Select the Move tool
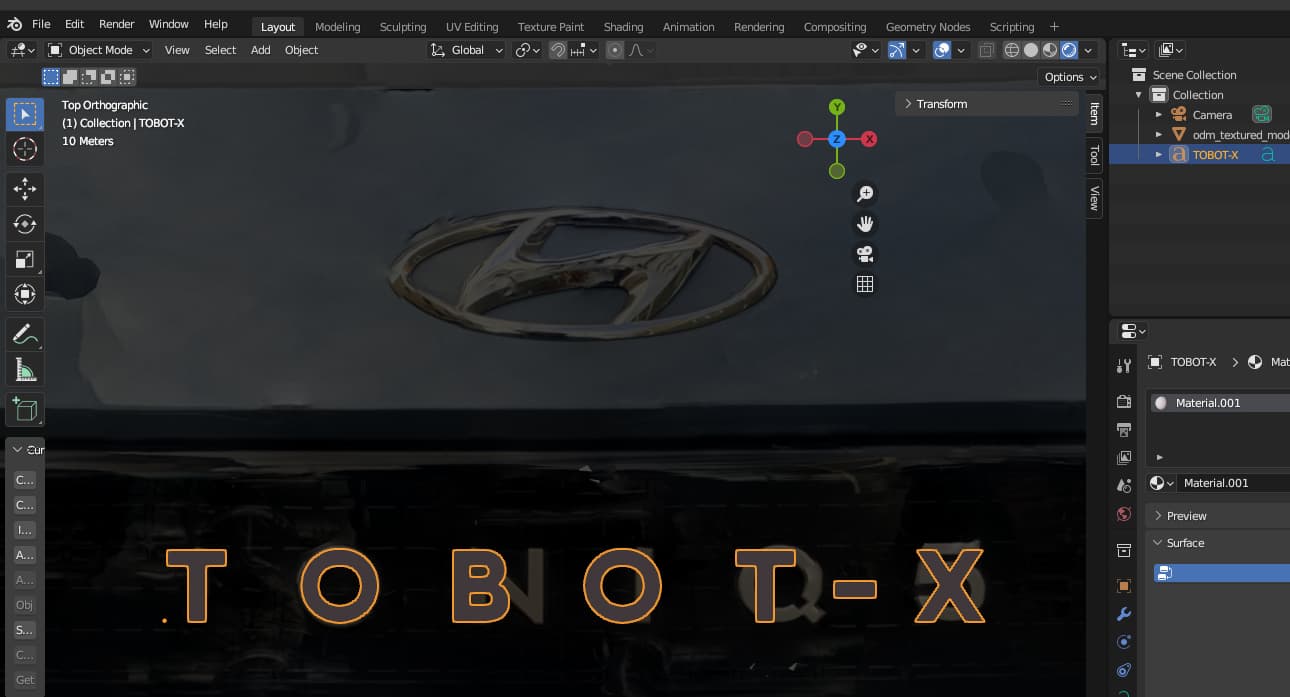Image resolution: width=1290 pixels, height=697 pixels. click(25, 188)
